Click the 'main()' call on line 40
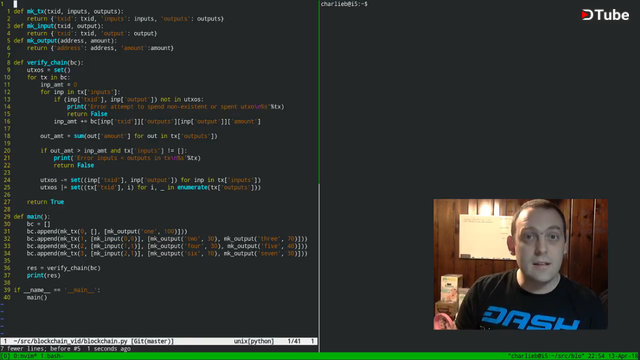This screenshot has width=640, height=360. coord(37,298)
